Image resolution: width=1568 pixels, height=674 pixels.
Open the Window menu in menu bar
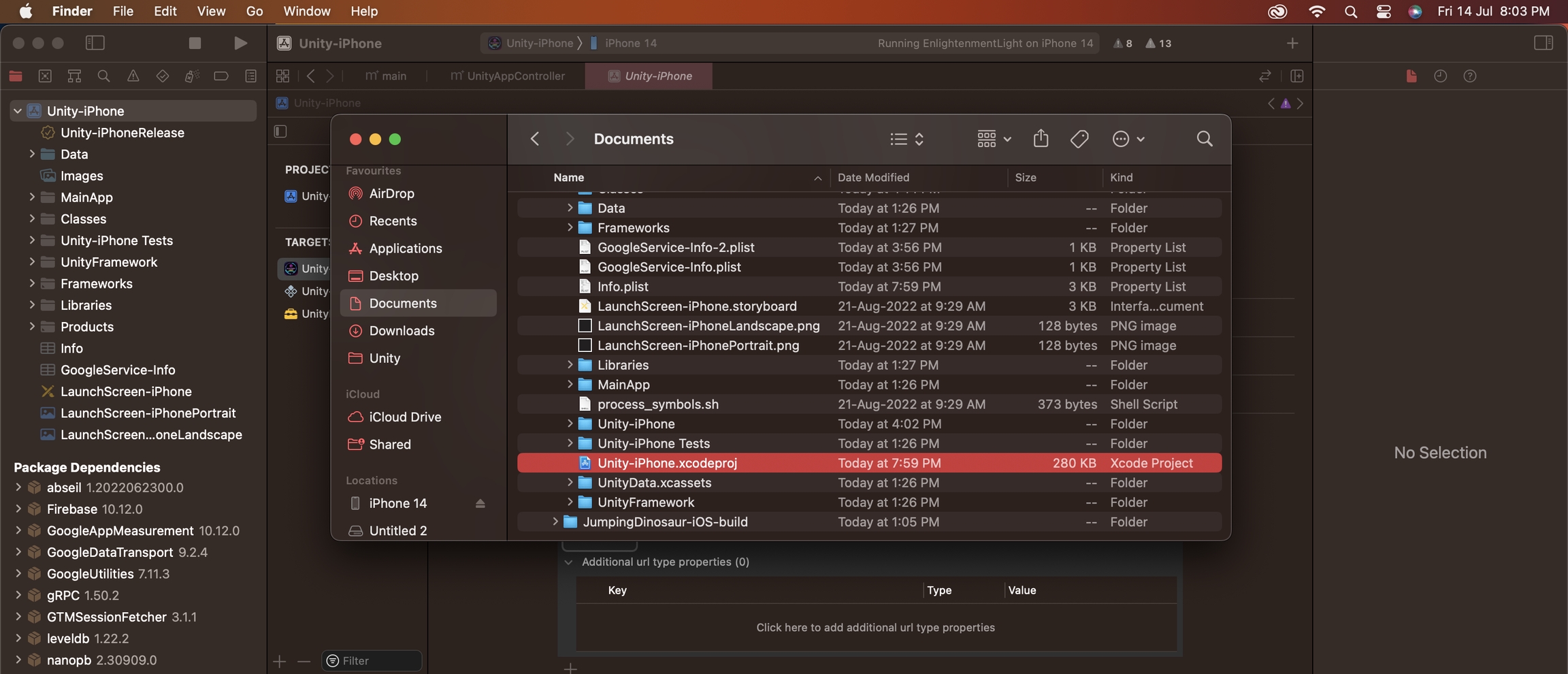click(x=306, y=12)
